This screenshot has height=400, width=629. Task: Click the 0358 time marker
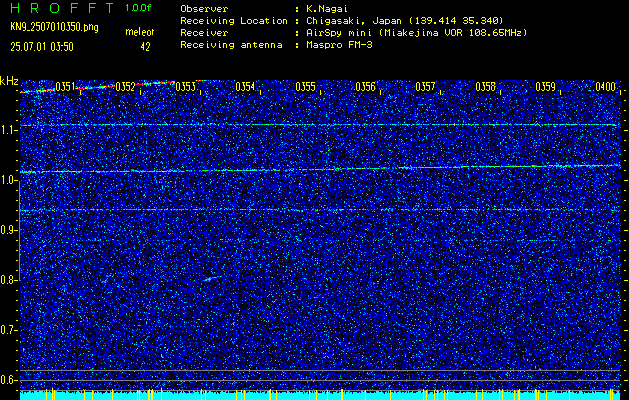[x=485, y=87]
